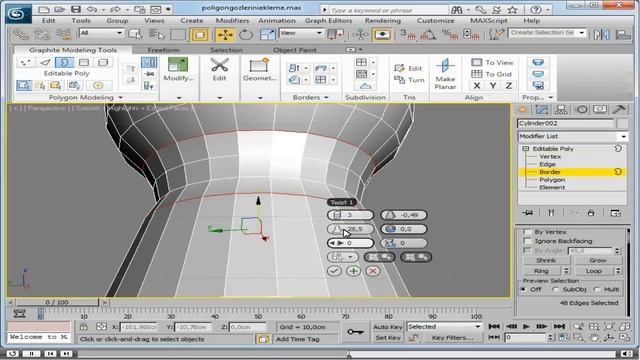Click the Grow selection button
Screen dimensions: 640x360
[x=598, y=260]
